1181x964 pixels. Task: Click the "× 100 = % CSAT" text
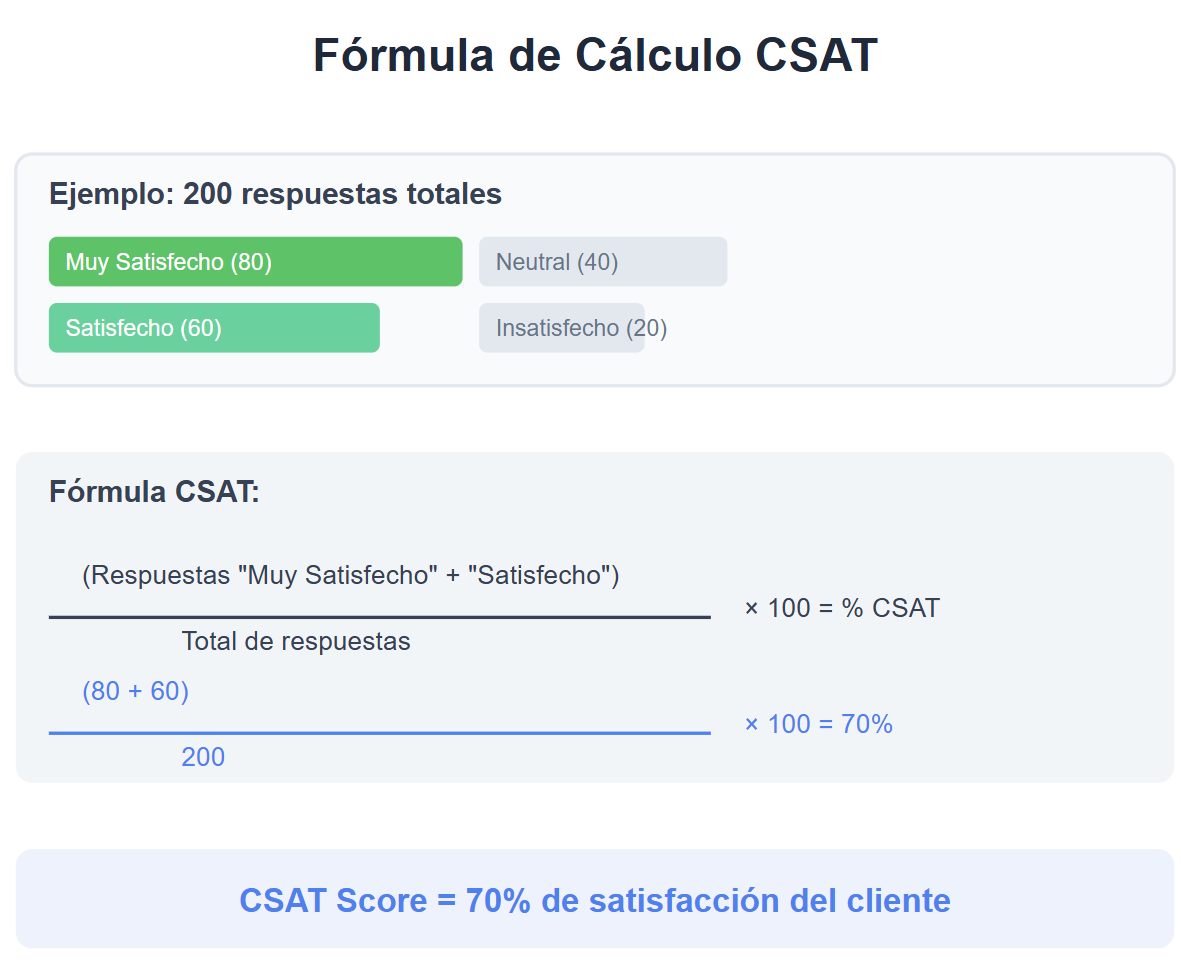click(x=841, y=608)
